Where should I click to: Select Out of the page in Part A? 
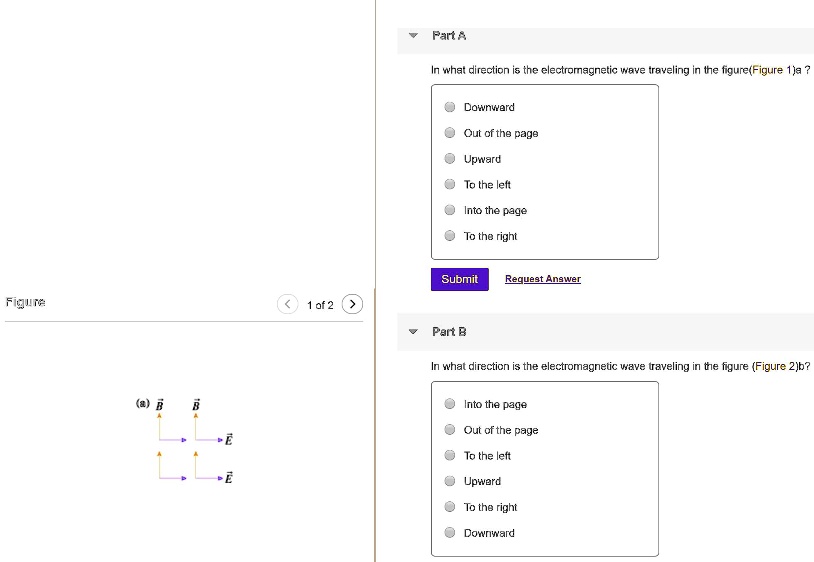(x=450, y=133)
